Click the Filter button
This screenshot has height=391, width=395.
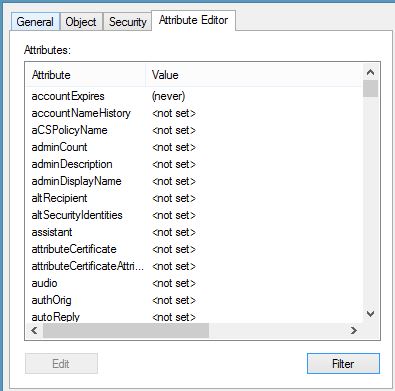tap(343, 363)
